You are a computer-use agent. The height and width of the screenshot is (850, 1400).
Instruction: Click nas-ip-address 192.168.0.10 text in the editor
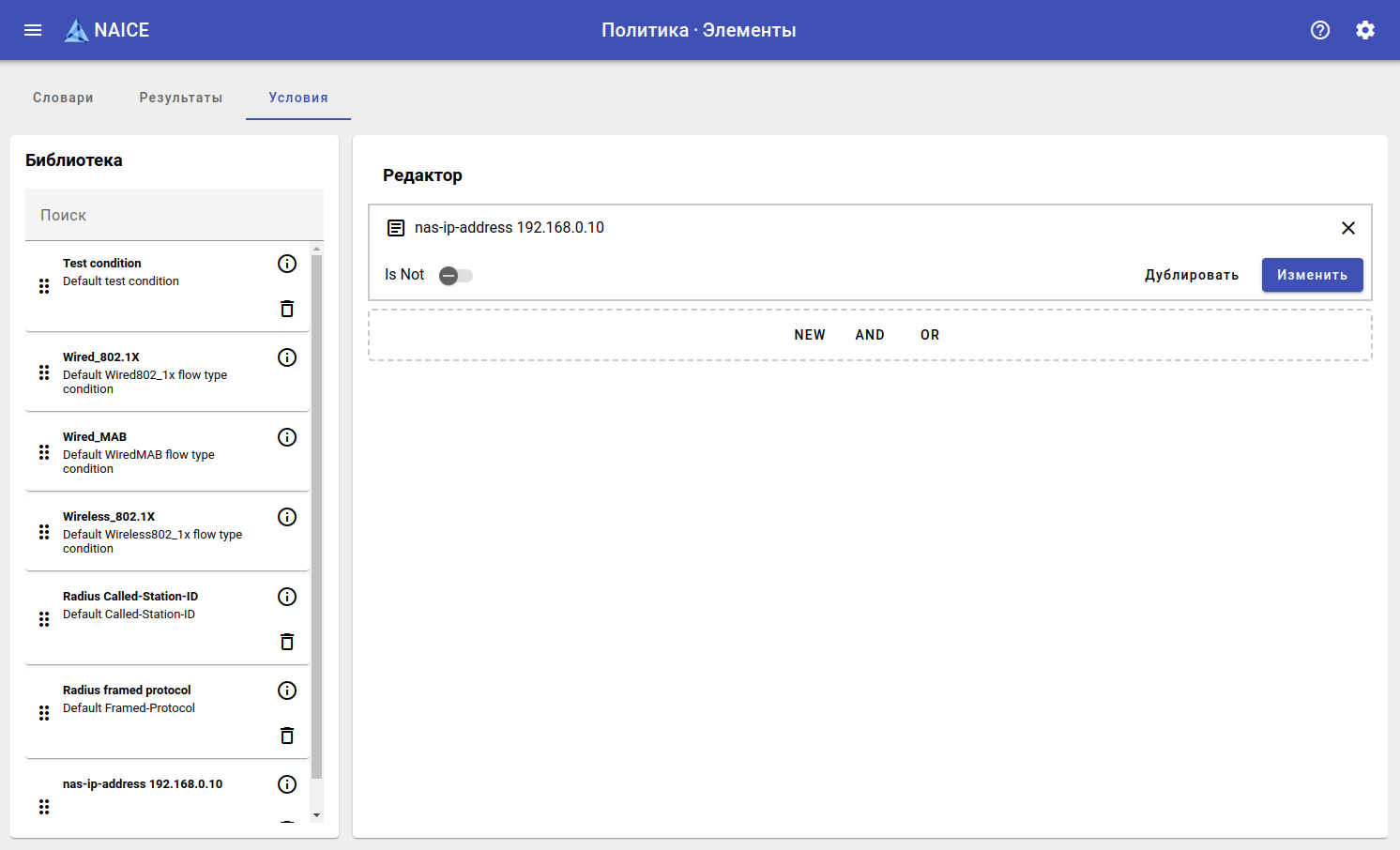pos(510,228)
